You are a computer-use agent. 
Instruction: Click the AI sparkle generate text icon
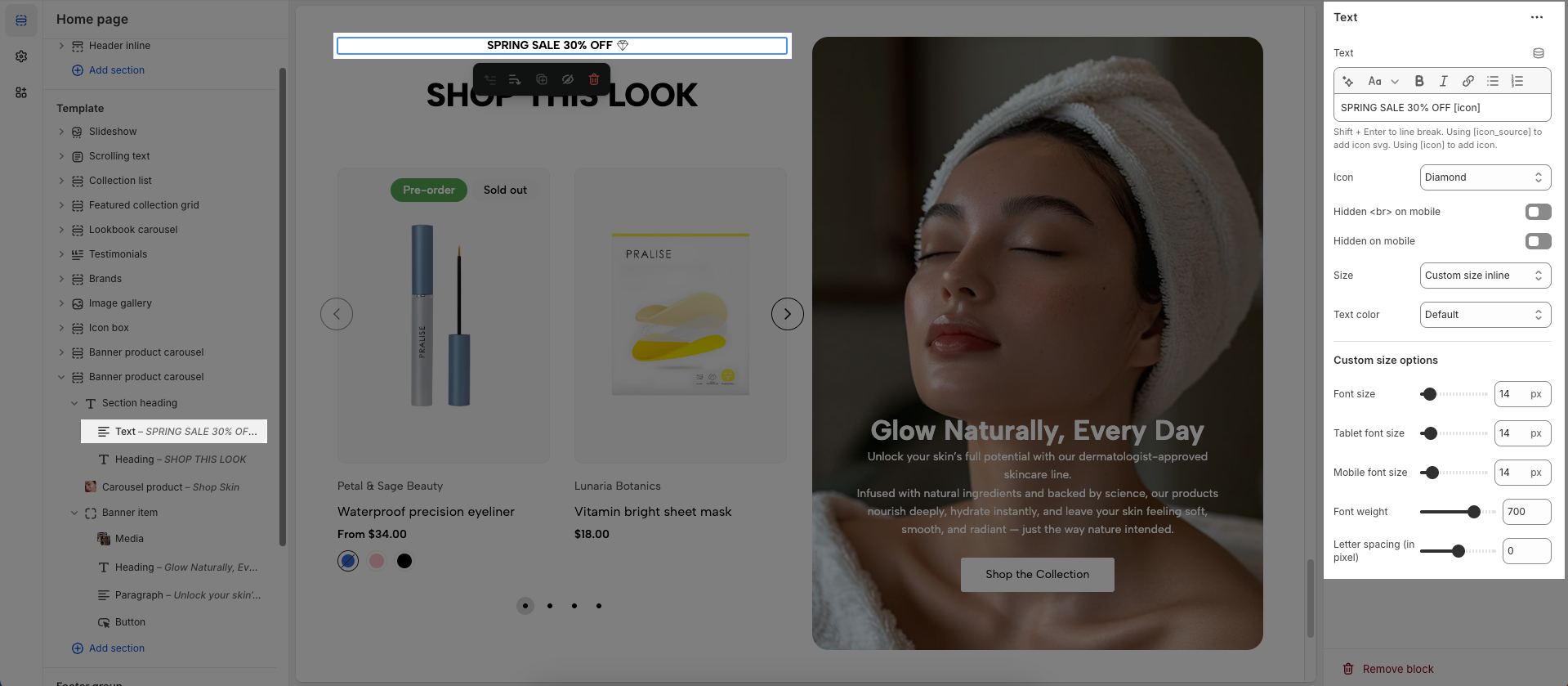pos(1349,81)
